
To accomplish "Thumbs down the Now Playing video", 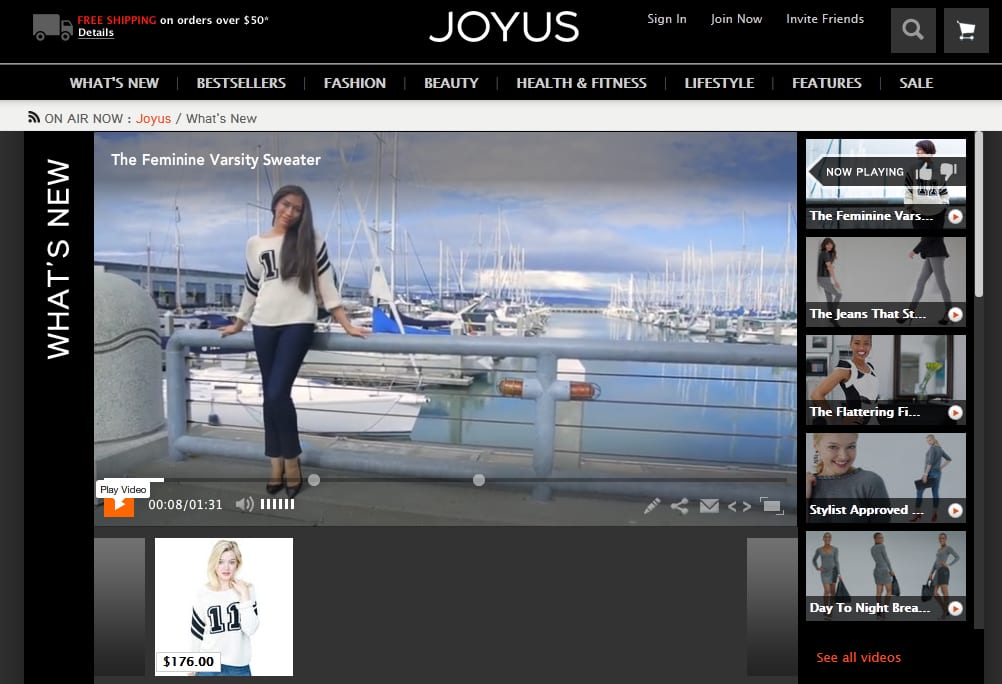I will [x=947, y=170].
